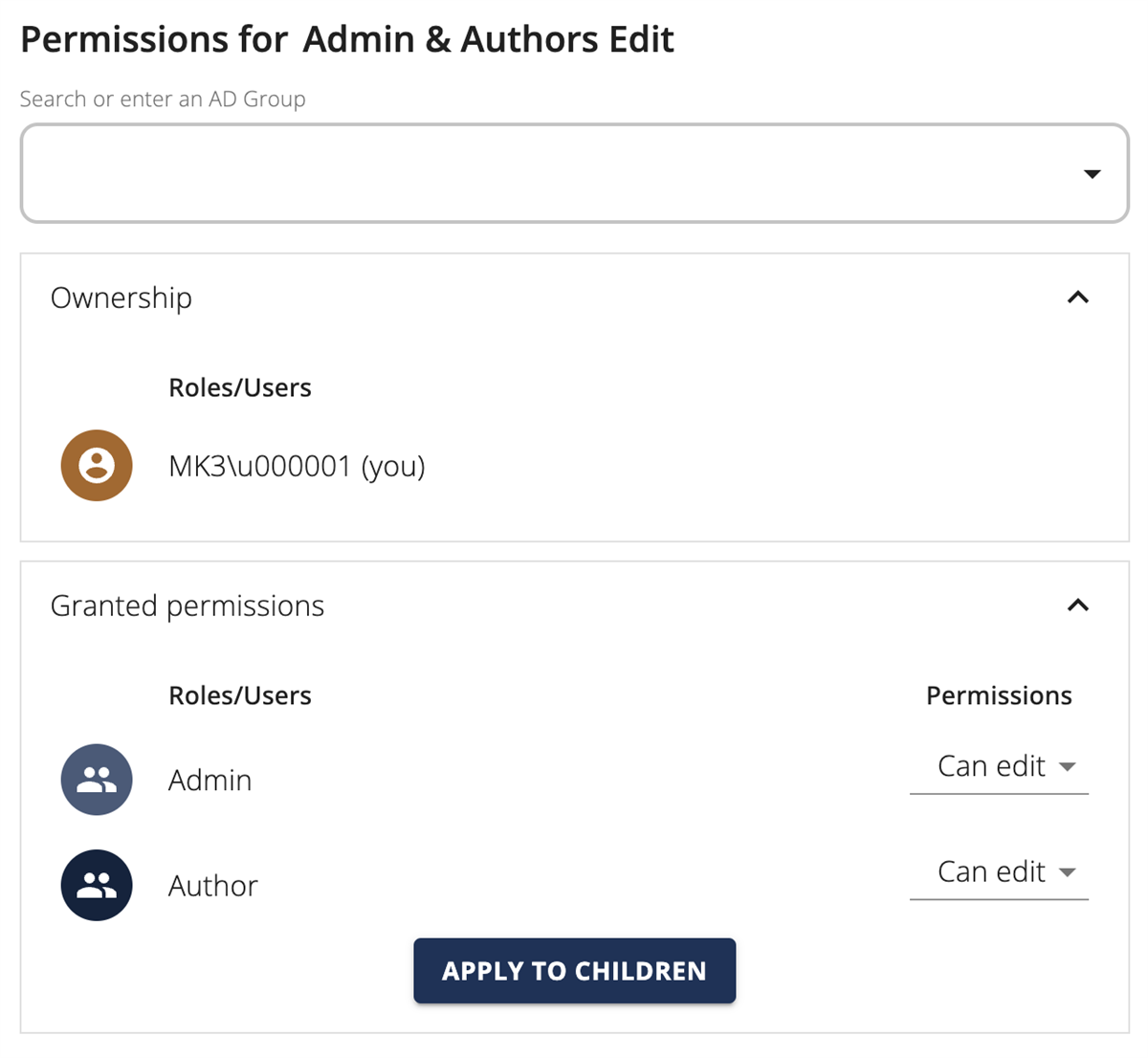Click the Ownership section title
1148x1058 pixels.
[x=121, y=298]
